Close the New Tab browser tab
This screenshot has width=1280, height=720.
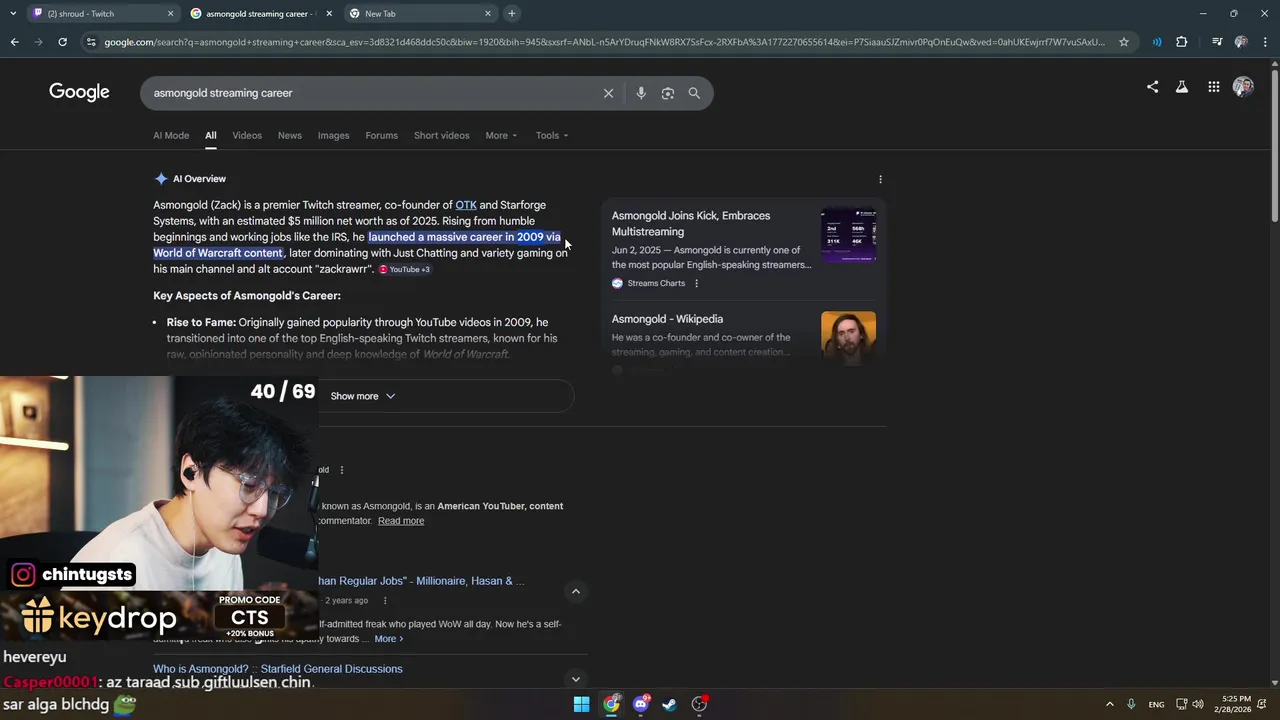click(488, 13)
